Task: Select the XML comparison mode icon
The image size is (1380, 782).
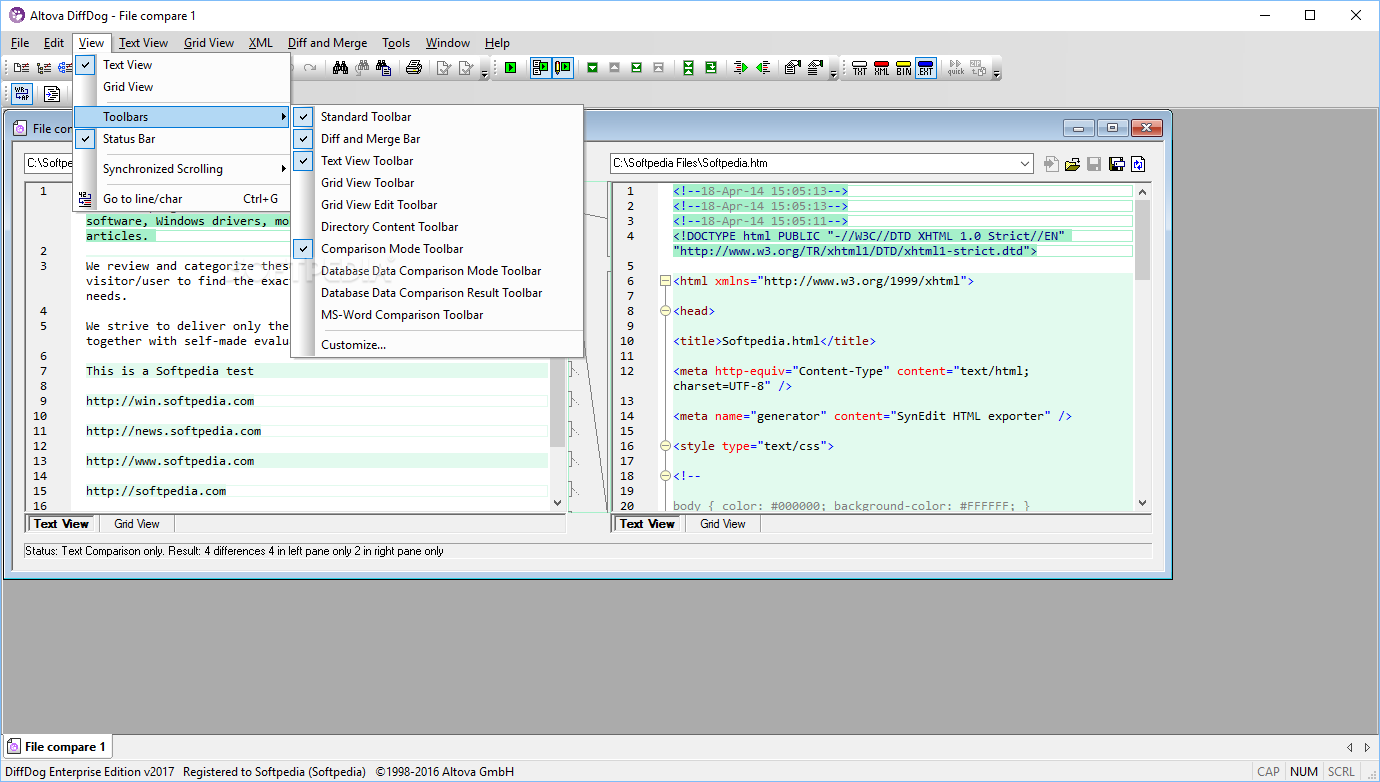Action: click(x=882, y=68)
